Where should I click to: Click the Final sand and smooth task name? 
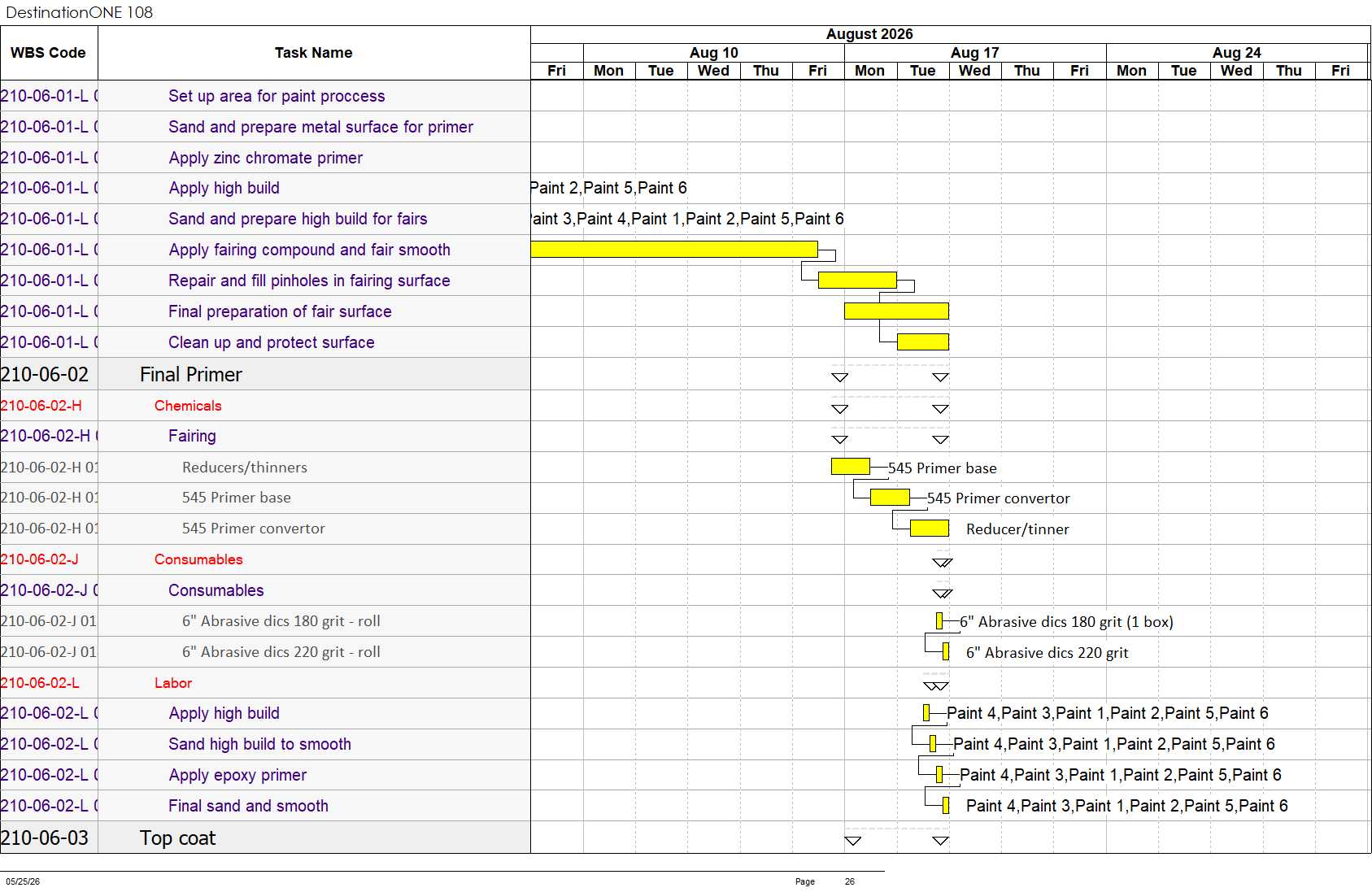coord(248,806)
